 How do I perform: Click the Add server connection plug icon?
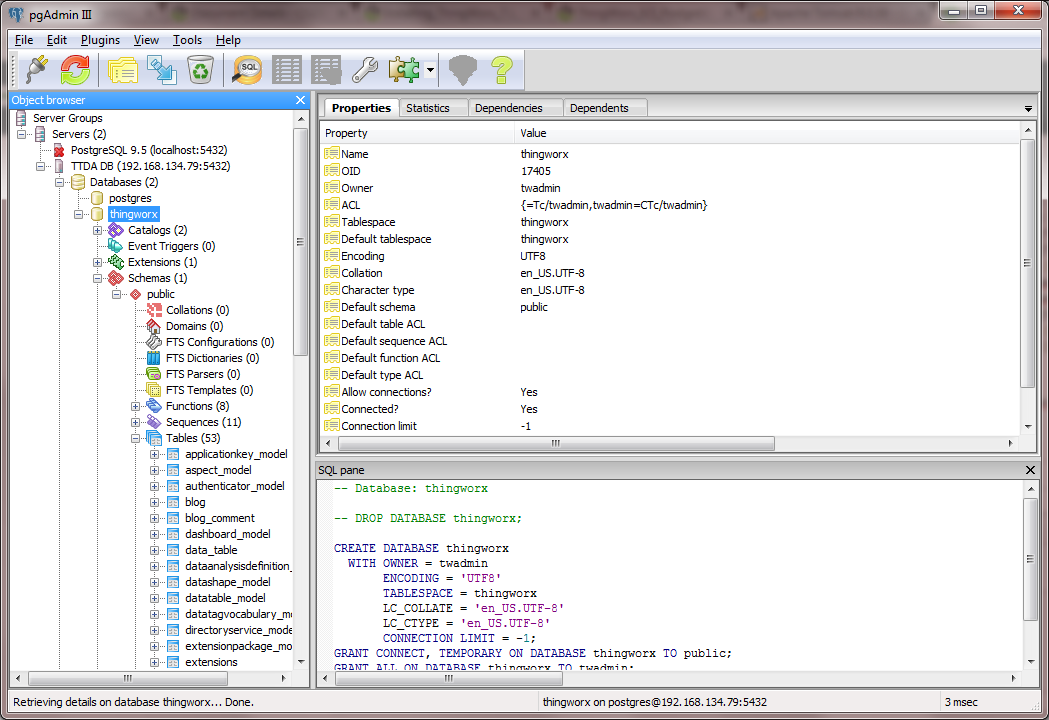click(x=37, y=70)
